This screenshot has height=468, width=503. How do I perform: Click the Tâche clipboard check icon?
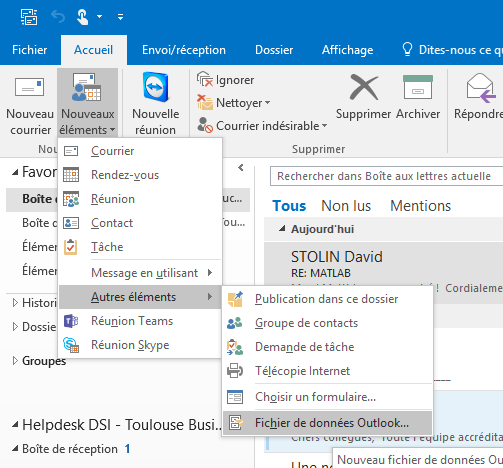[x=71, y=247]
